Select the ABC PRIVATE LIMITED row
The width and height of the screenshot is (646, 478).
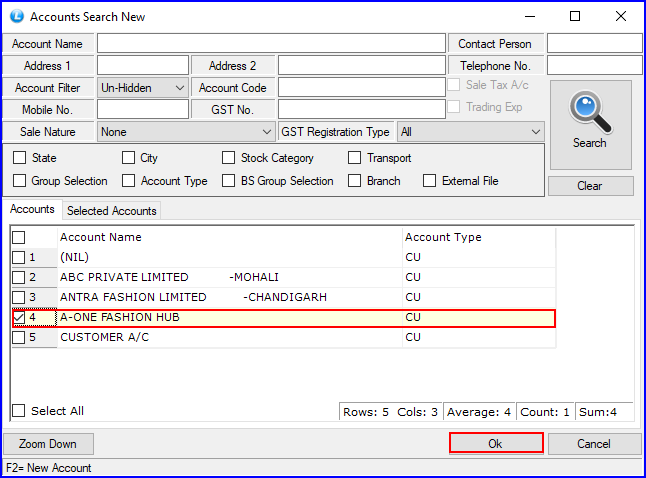[124, 277]
